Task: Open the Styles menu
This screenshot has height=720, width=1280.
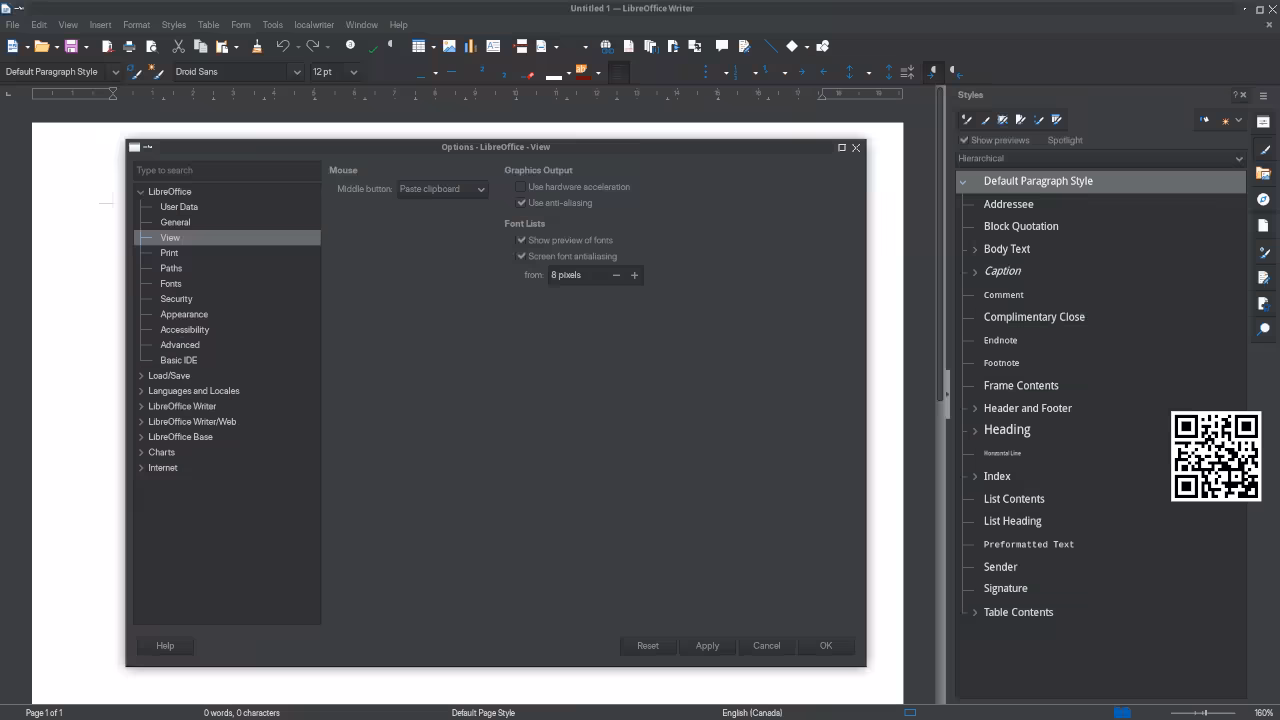Action: (x=174, y=25)
